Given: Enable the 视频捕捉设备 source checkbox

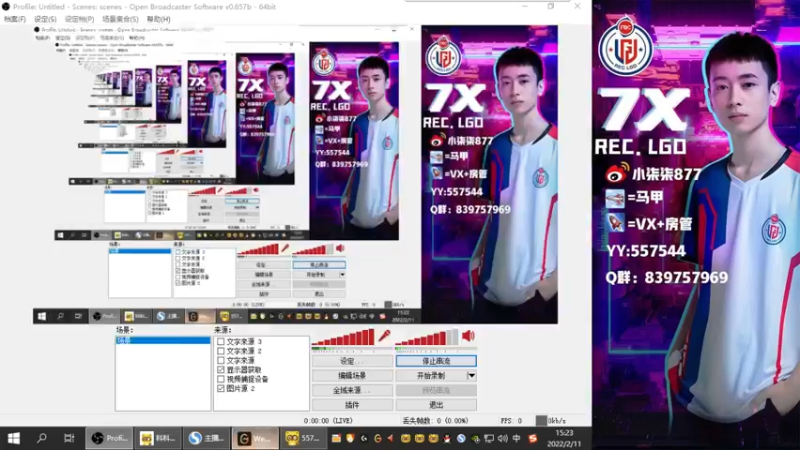Looking at the screenshot, I should (220, 379).
